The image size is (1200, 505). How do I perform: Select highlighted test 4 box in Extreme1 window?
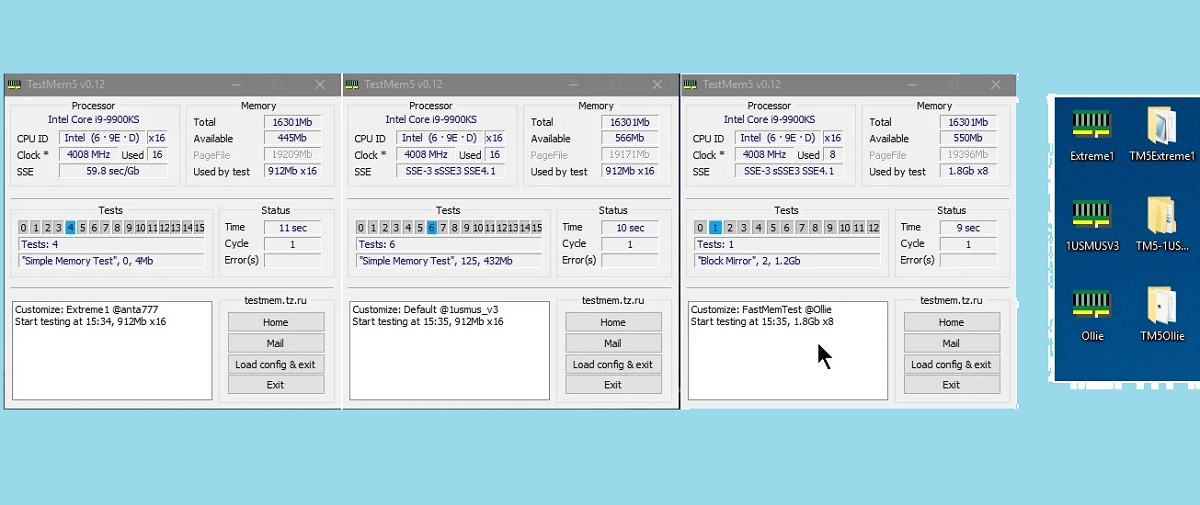click(70, 228)
